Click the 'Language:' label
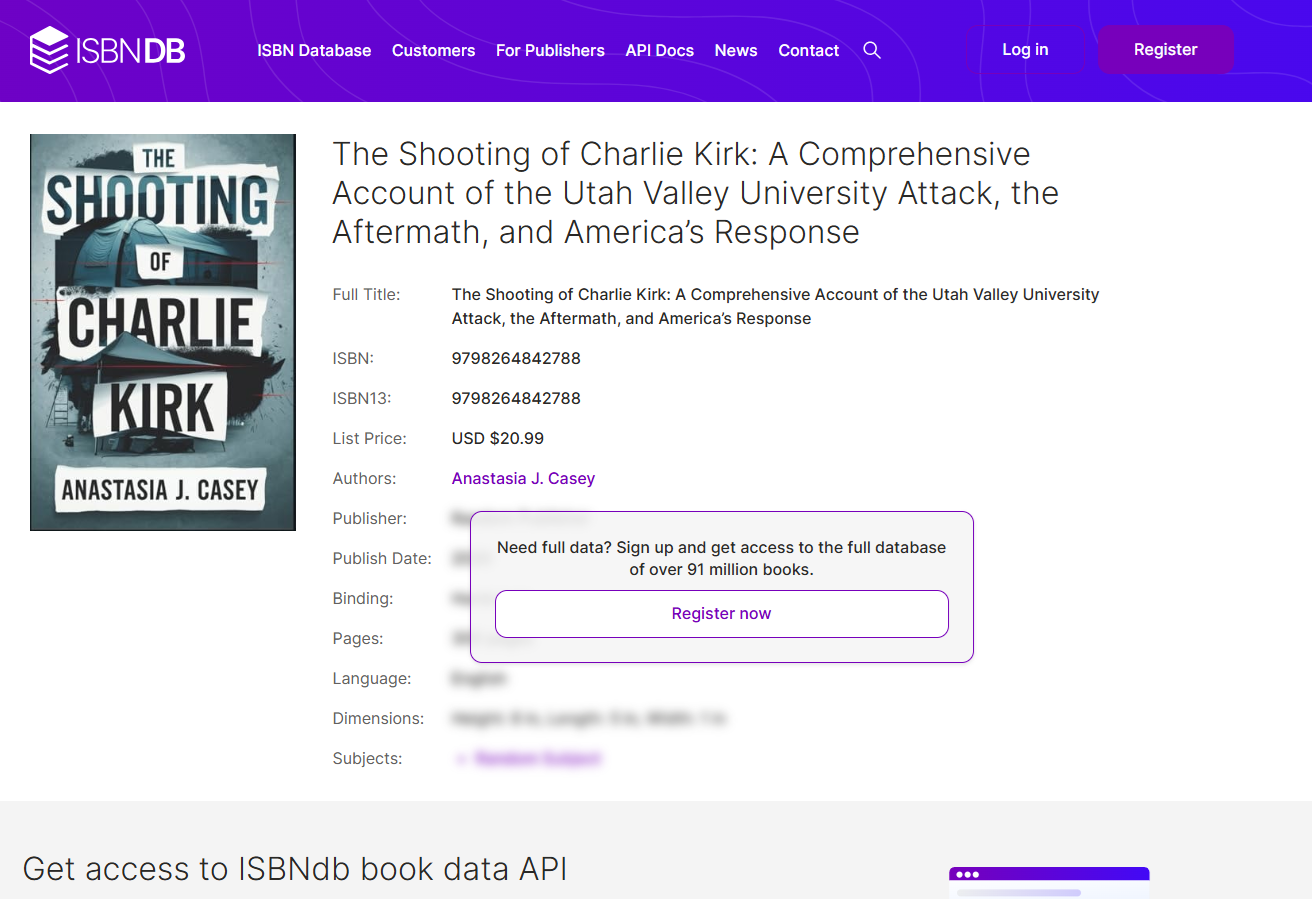Viewport: 1312px width, 899px height. point(372,678)
